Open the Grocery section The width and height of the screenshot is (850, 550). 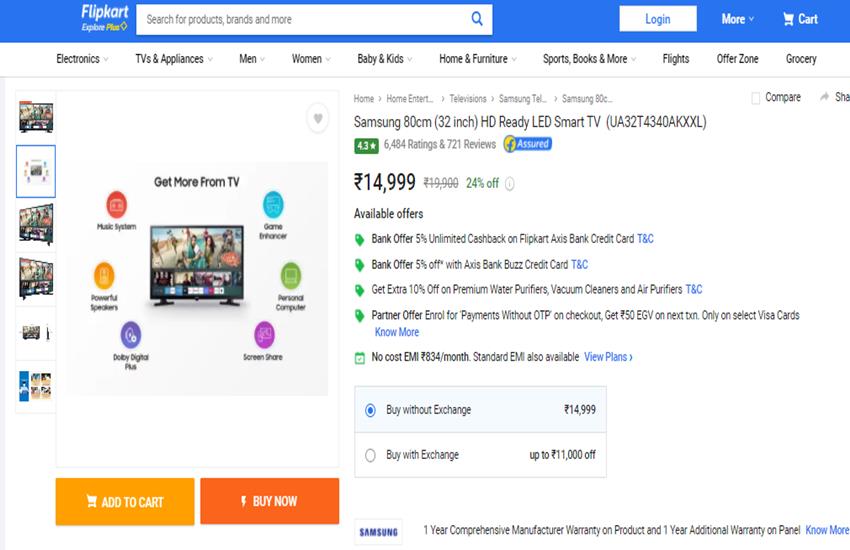click(800, 59)
